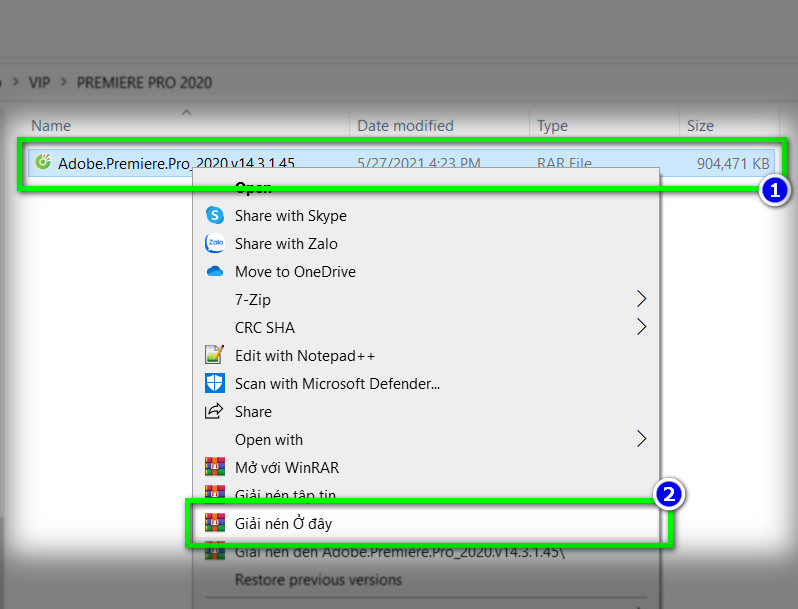798x609 pixels.
Task: Choose Open from the context menu
Action: 252,187
